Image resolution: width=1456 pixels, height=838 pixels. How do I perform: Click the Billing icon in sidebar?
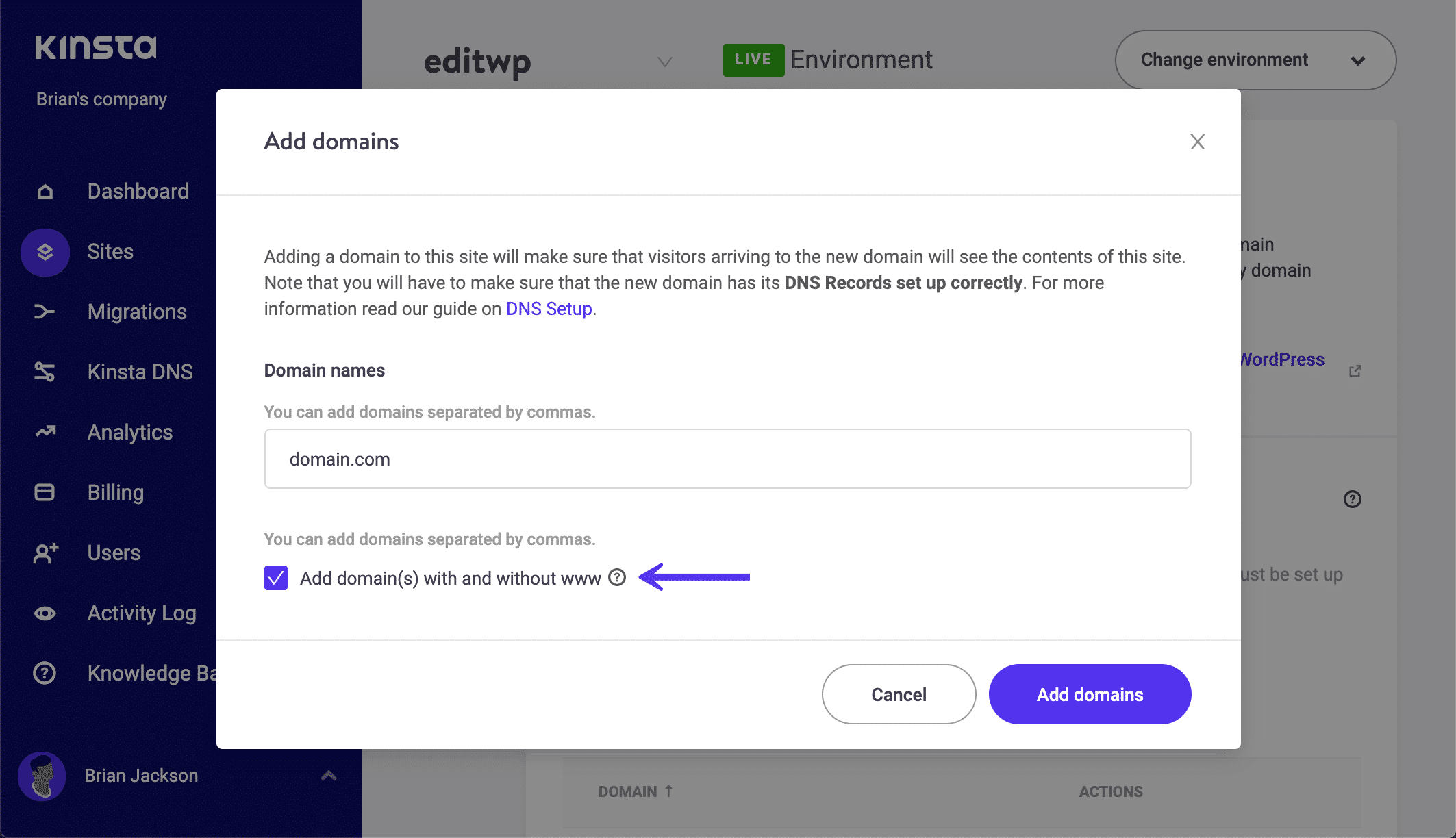(x=45, y=492)
